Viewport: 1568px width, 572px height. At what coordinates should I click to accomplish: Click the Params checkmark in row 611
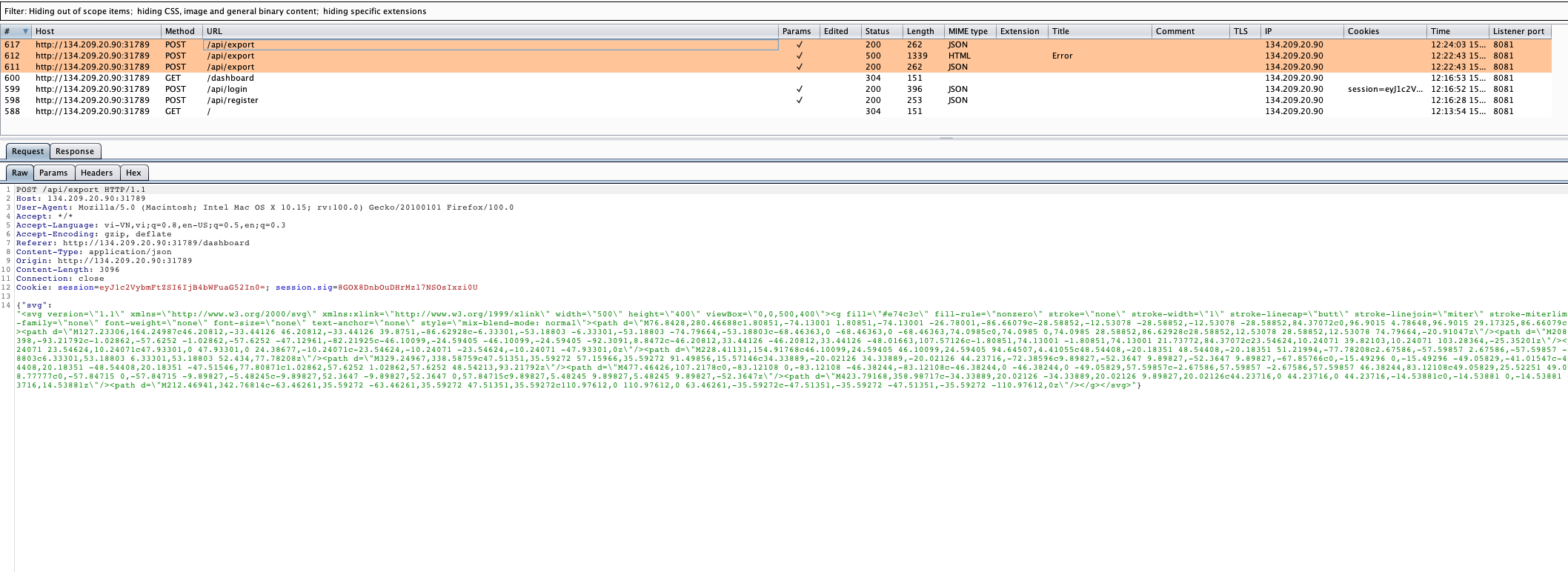pyautogui.click(x=799, y=67)
